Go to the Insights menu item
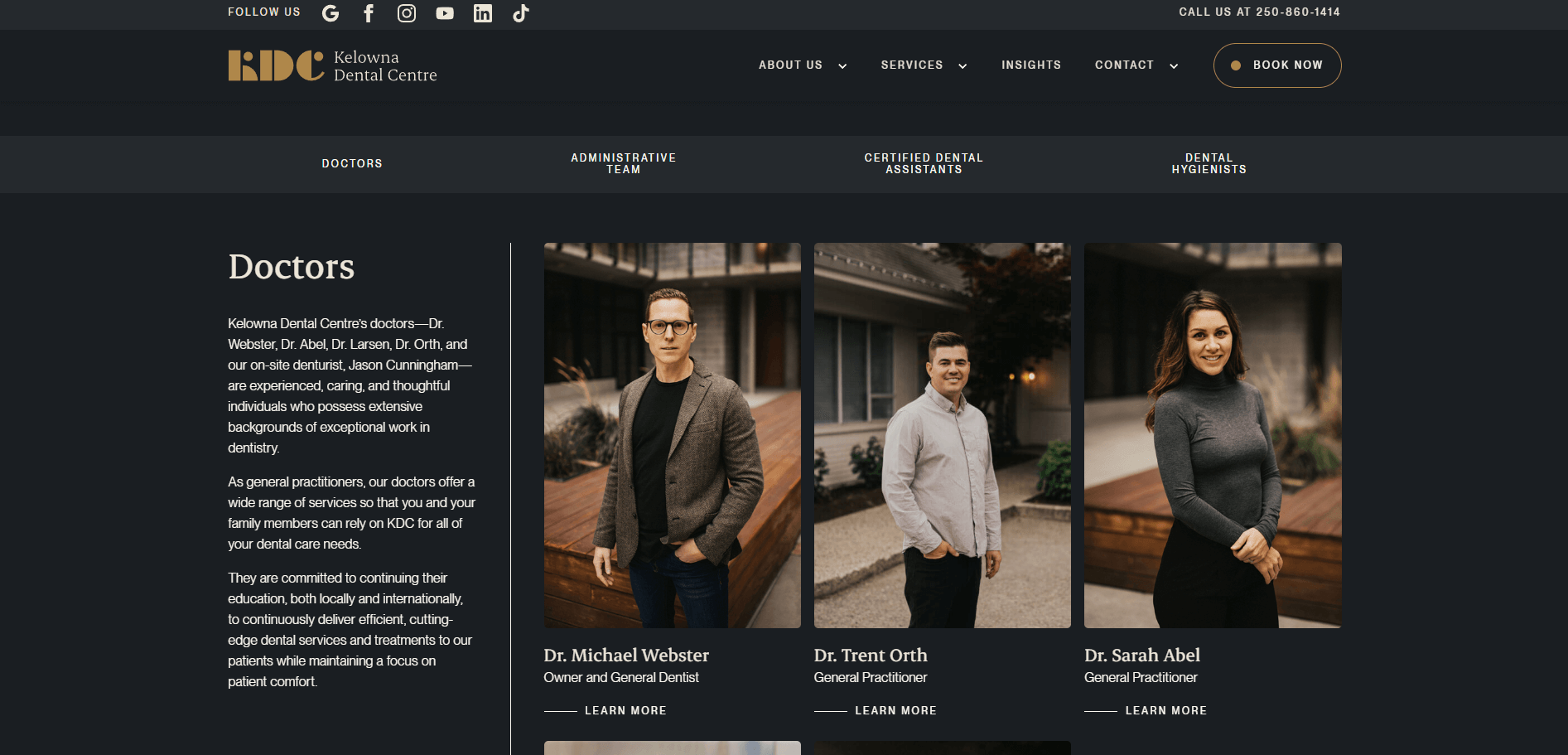Image resolution: width=1568 pixels, height=755 pixels. (1030, 65)
